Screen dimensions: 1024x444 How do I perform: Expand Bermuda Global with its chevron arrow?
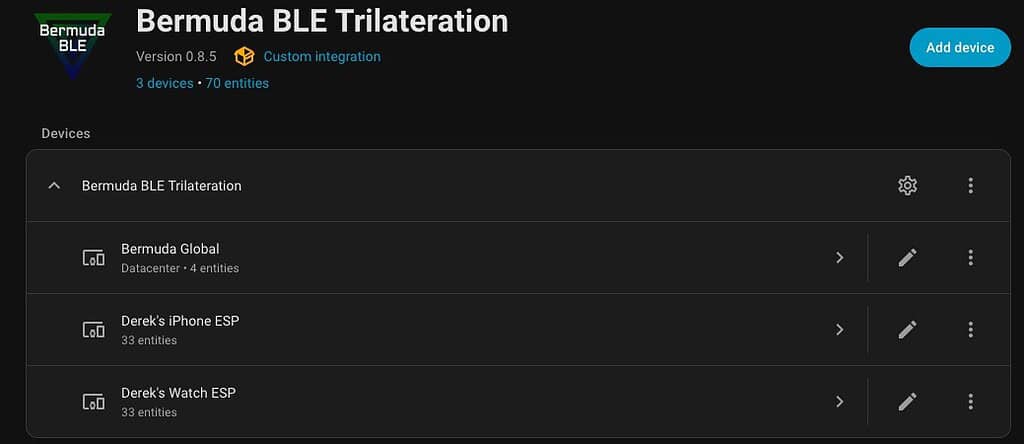(839, 257)
